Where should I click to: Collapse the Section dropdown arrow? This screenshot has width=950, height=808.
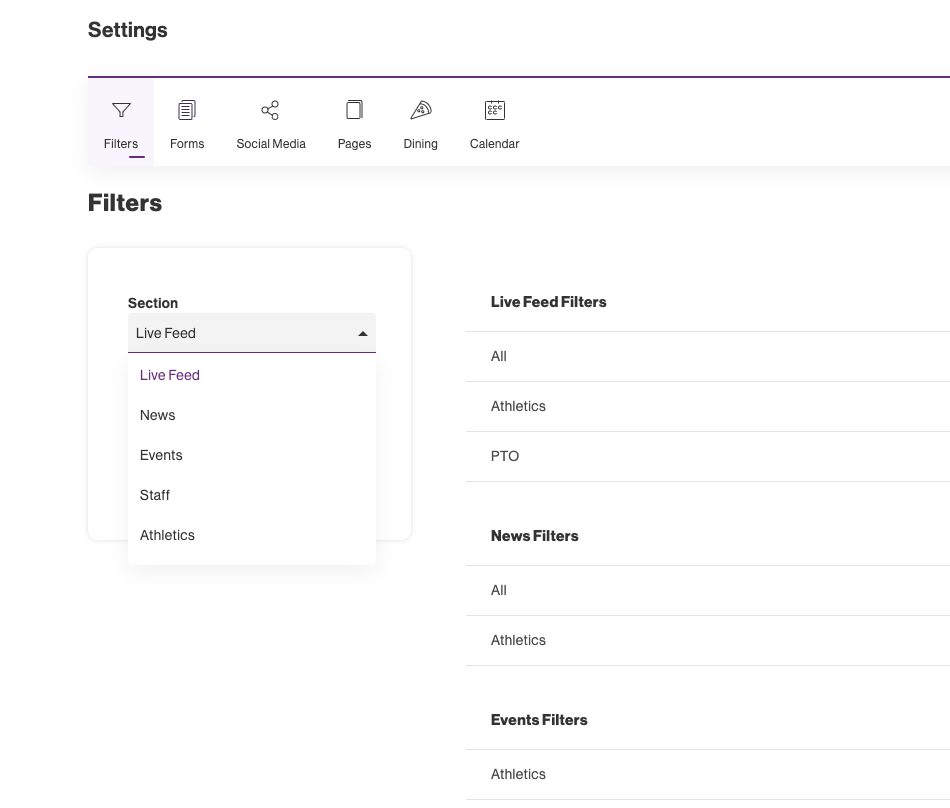363,334
